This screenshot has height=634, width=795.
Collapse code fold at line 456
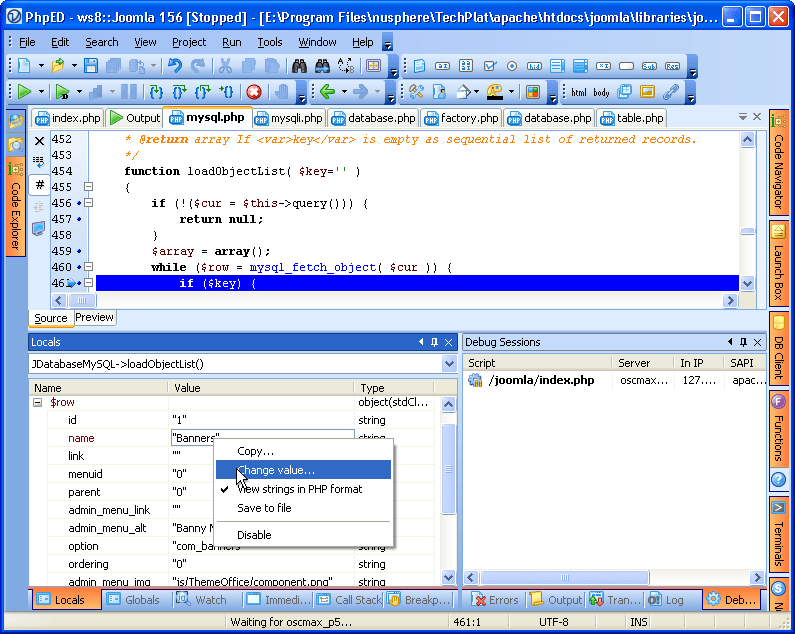88,203
